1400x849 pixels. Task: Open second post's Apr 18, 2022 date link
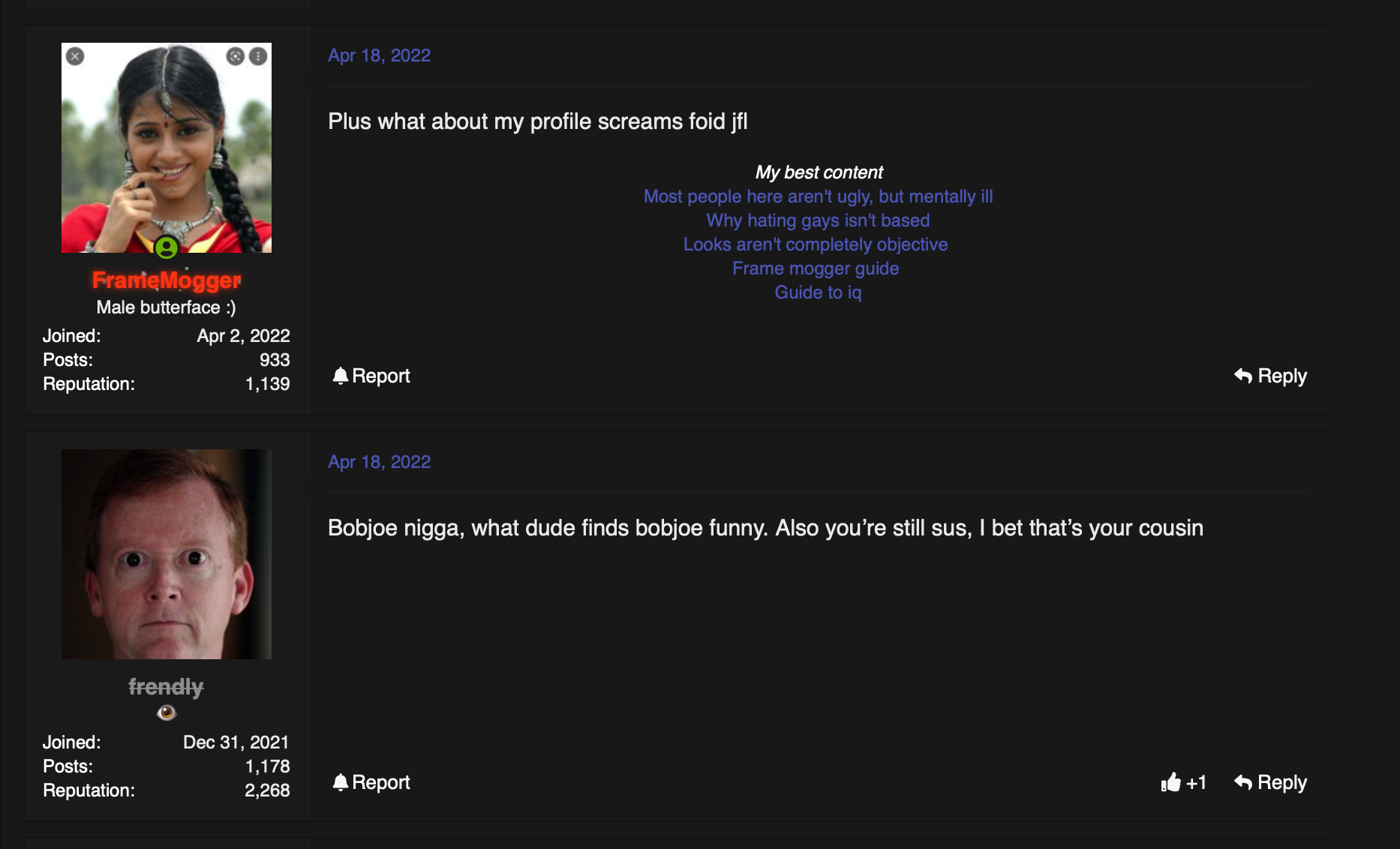[x=379, y=462]
